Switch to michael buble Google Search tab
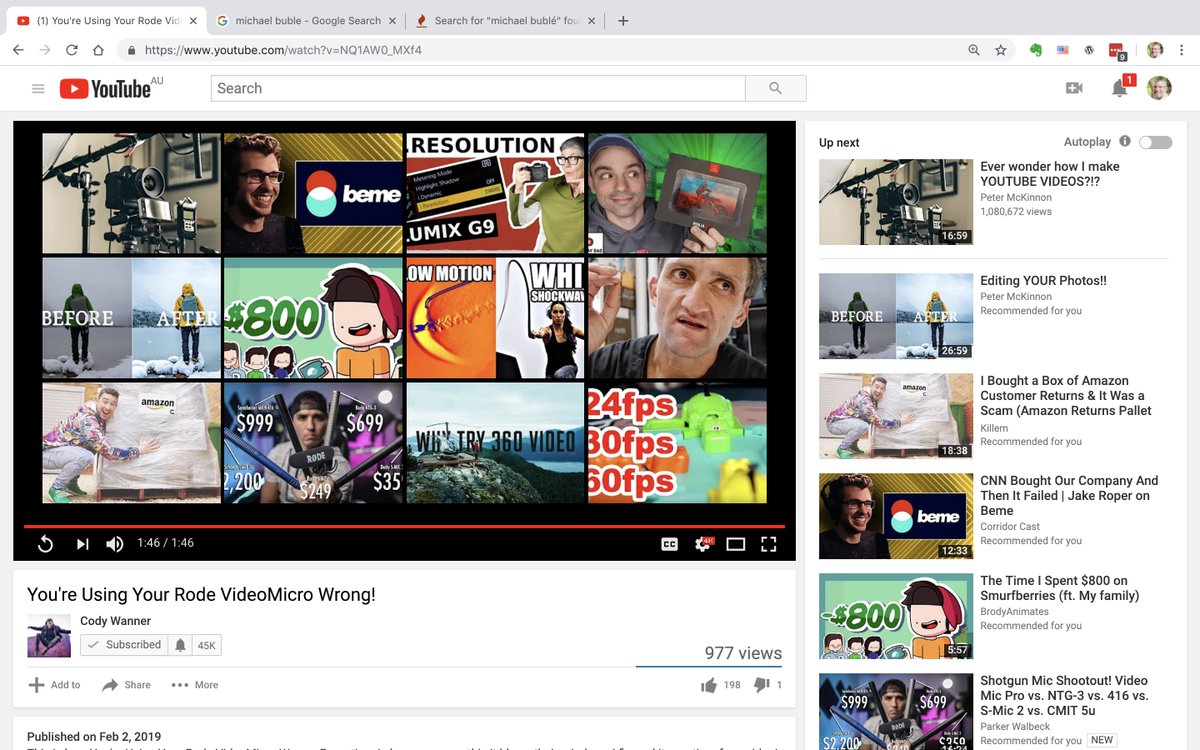The width and height of the screenshot is (1200, 750). coord(307,20)
